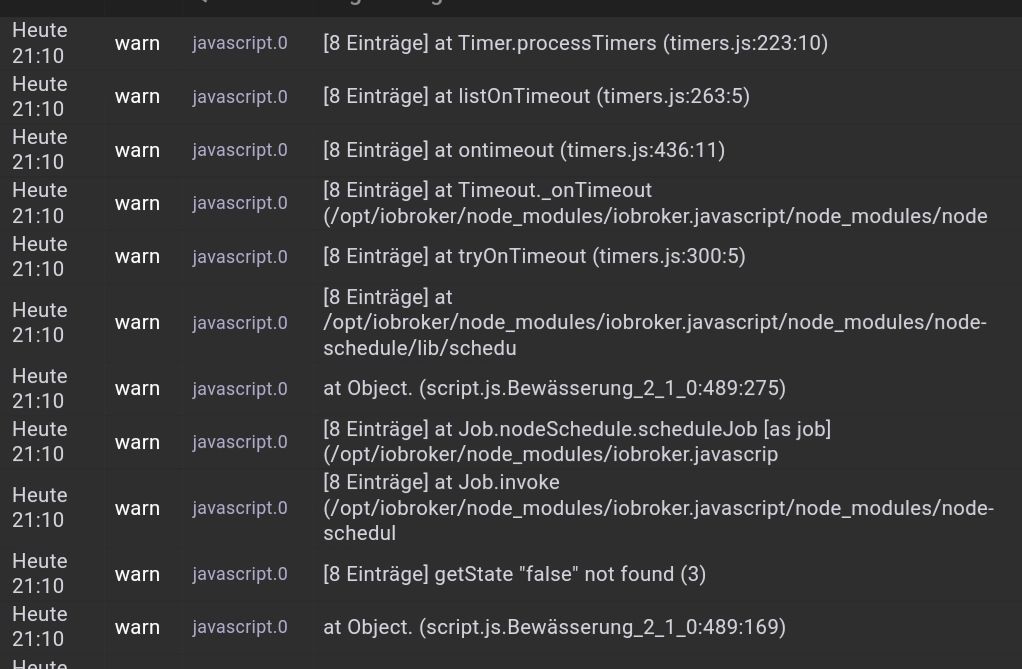Click the listOnTimeout log entry text
This screenshot has height=669, width=1022.
point(536,97)
